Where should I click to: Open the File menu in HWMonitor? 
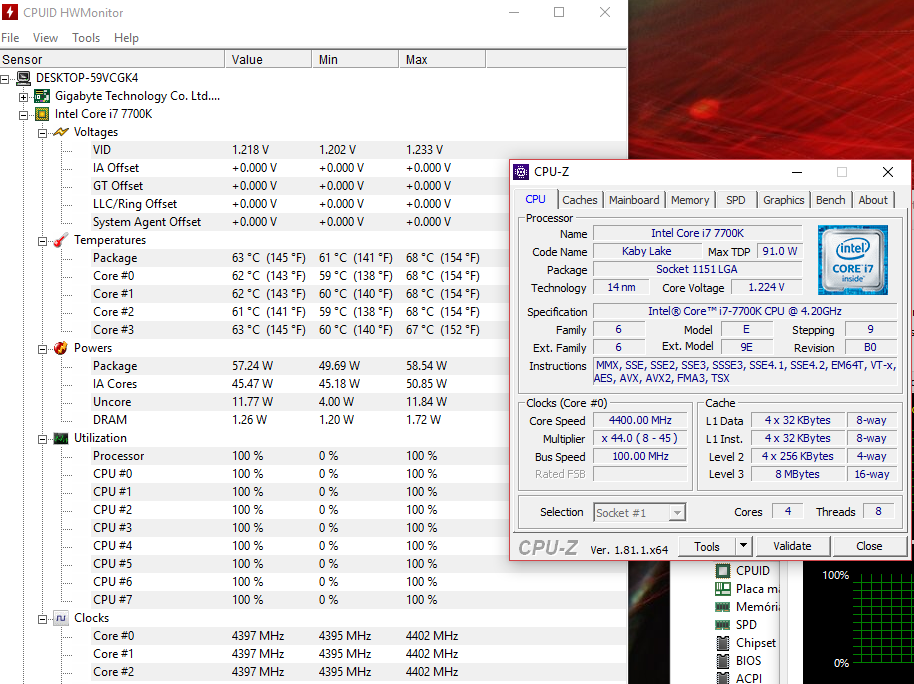10,38
